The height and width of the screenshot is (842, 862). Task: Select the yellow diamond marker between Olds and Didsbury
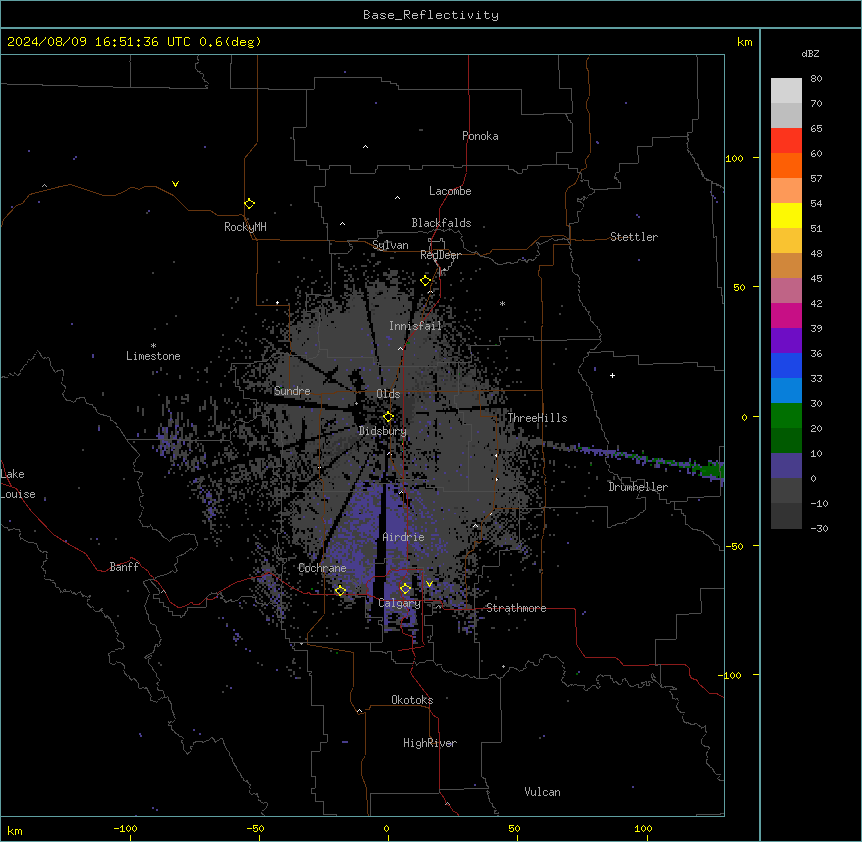click(x=389, y=417)
